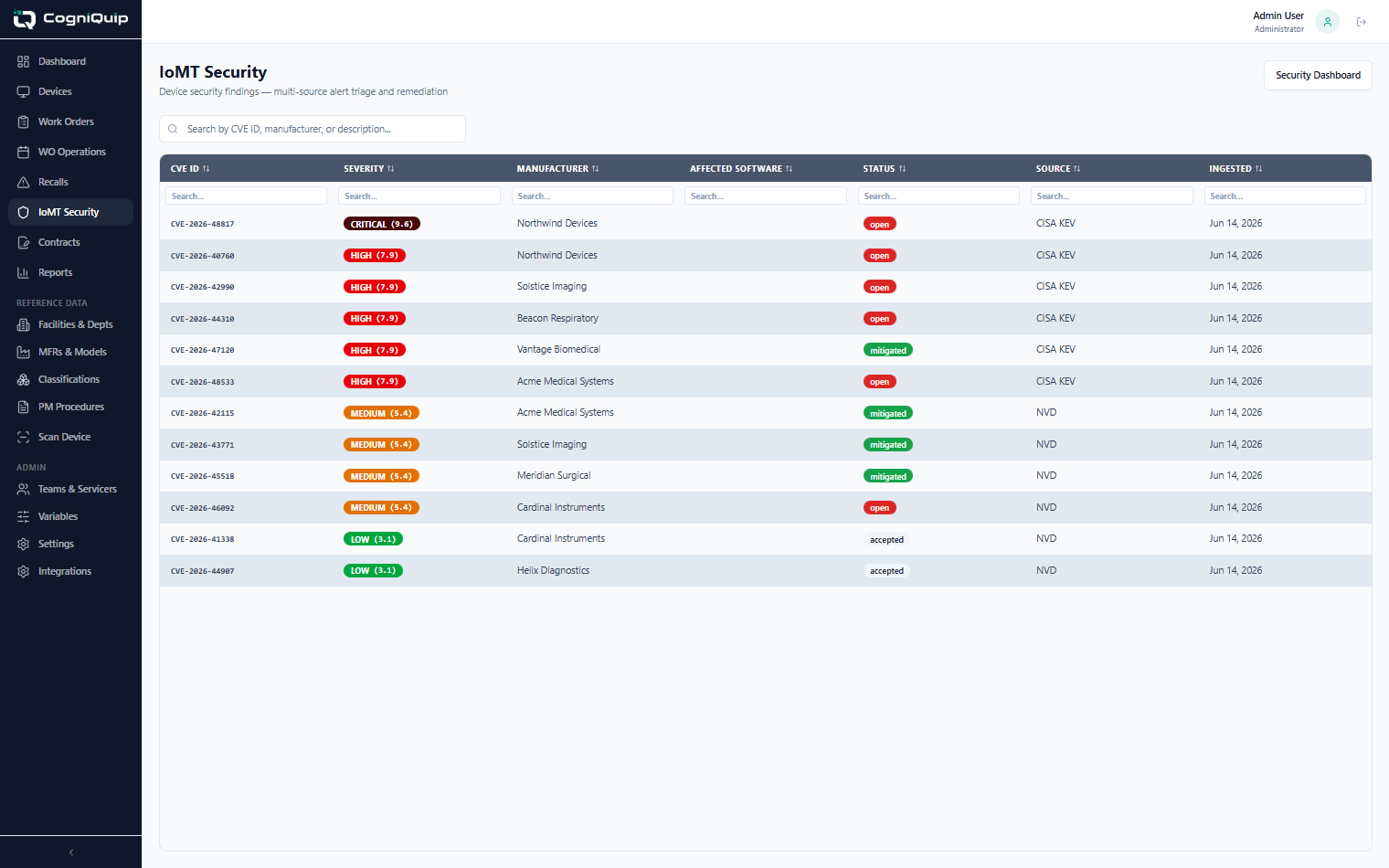This screenshot has width=1389, height=868.
Task: Click the Source column filter field
Action: (1112, 196)
